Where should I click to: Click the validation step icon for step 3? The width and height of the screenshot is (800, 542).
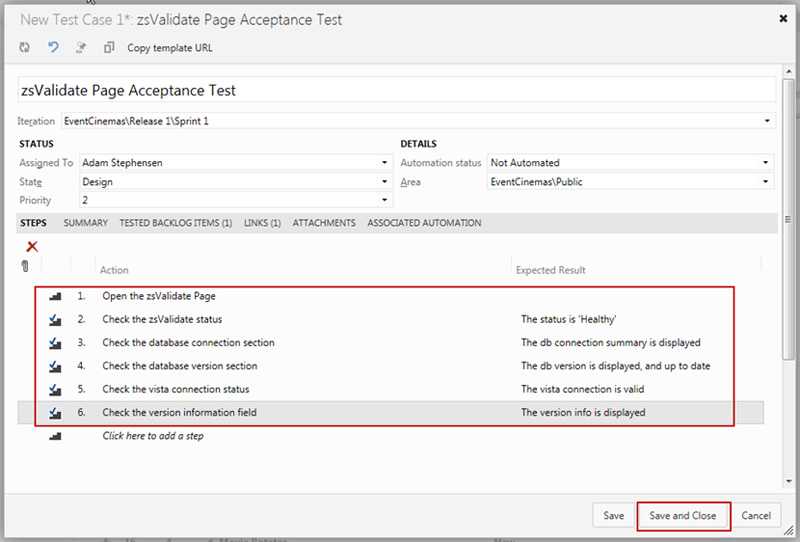55,343
